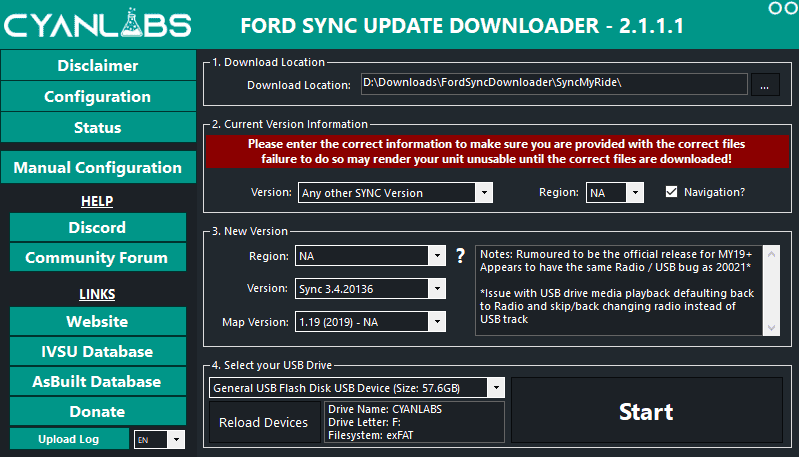This screenshot has height=457, width=799.
Task: Click the Drive Letter: F: text
Action: pos(364,422)
